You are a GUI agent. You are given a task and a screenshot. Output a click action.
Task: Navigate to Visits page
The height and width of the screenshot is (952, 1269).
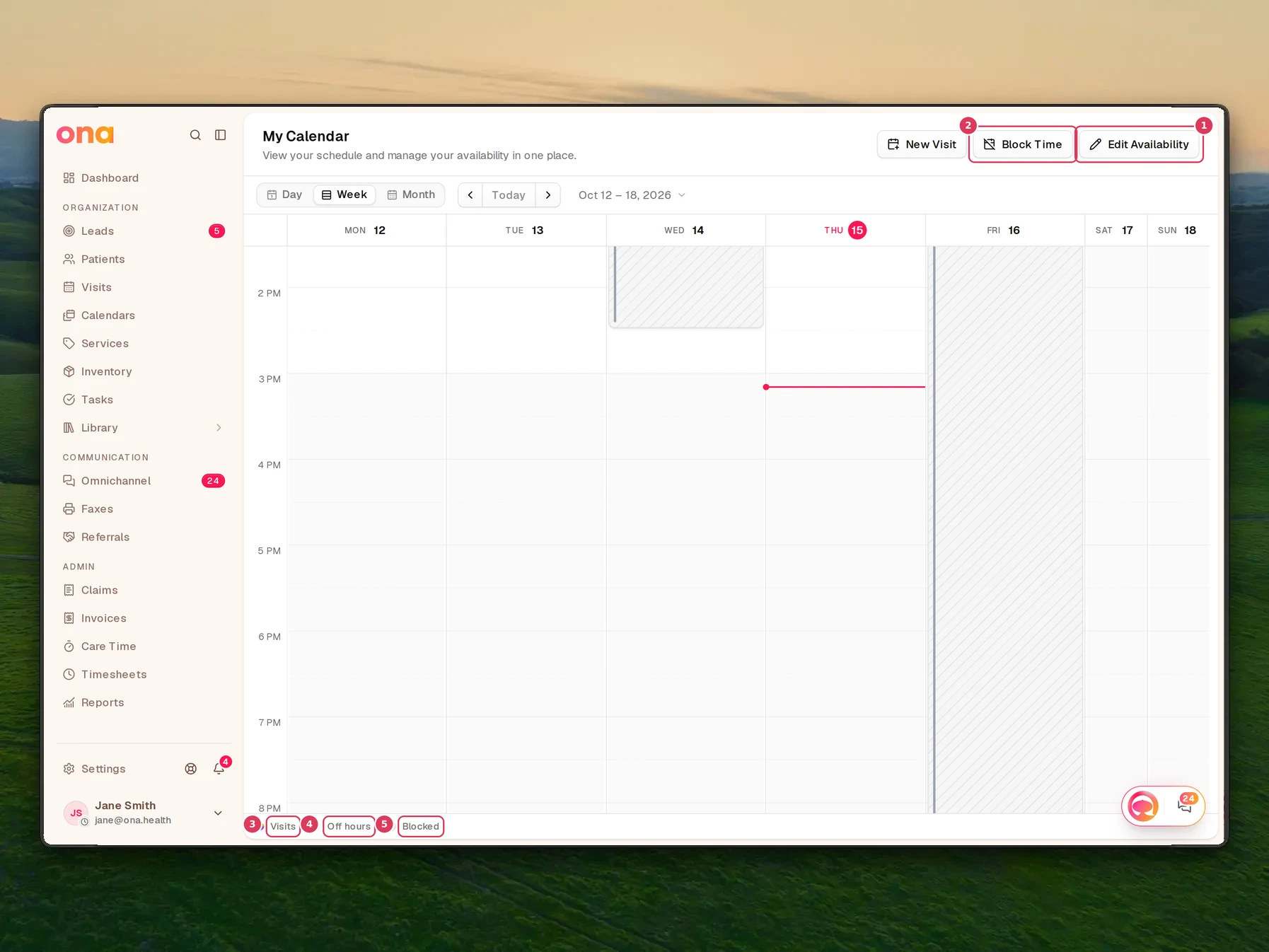coord(144,287)
